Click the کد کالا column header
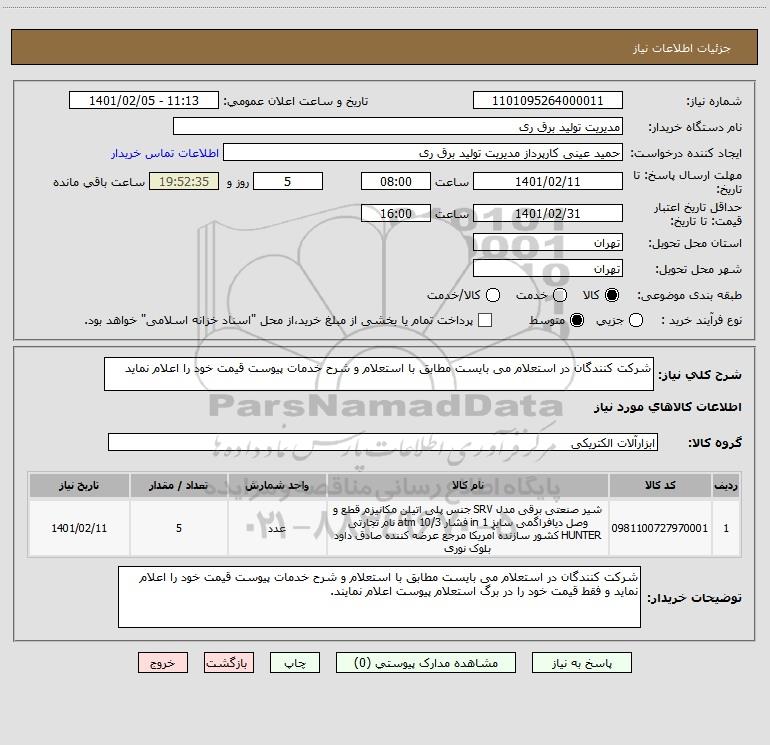770x745 pixels. pos(660,486)
